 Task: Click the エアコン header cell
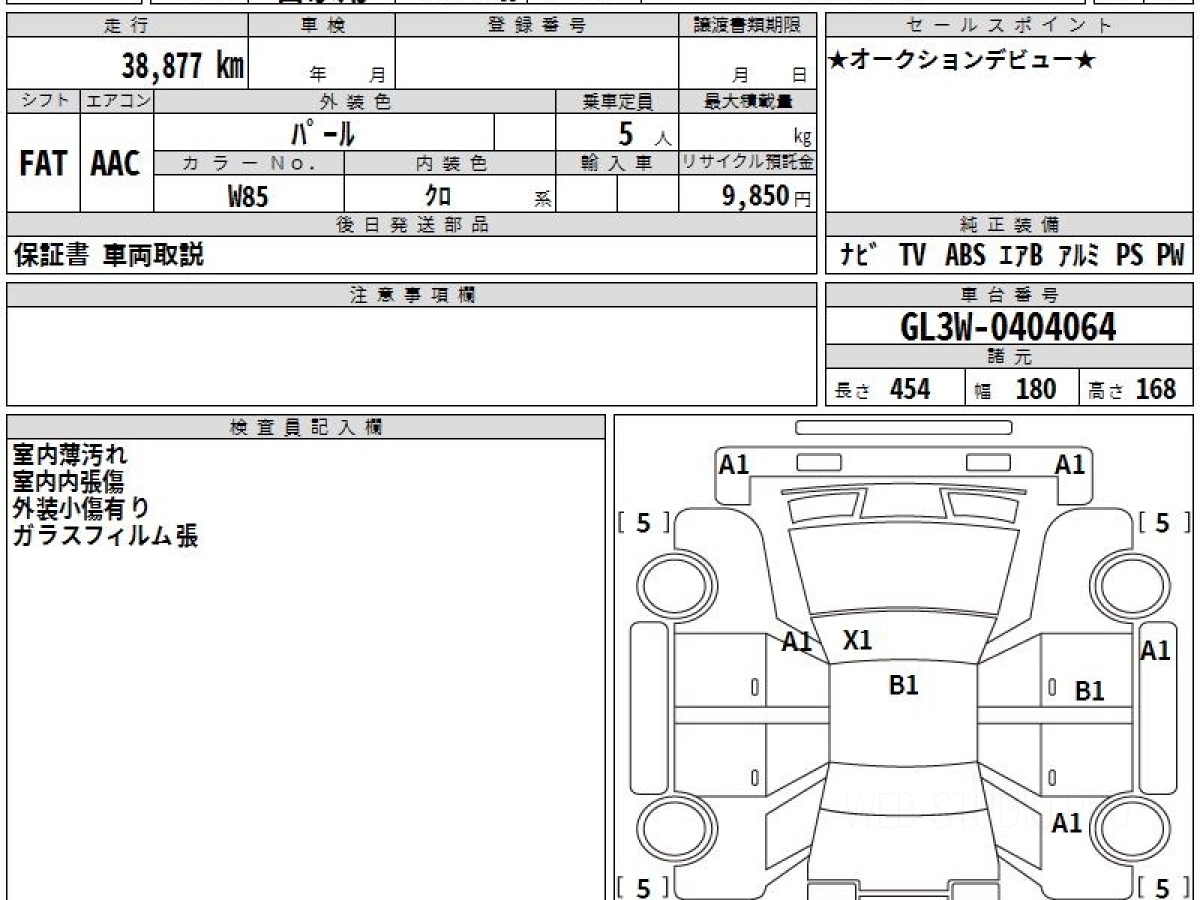point(117,101)
